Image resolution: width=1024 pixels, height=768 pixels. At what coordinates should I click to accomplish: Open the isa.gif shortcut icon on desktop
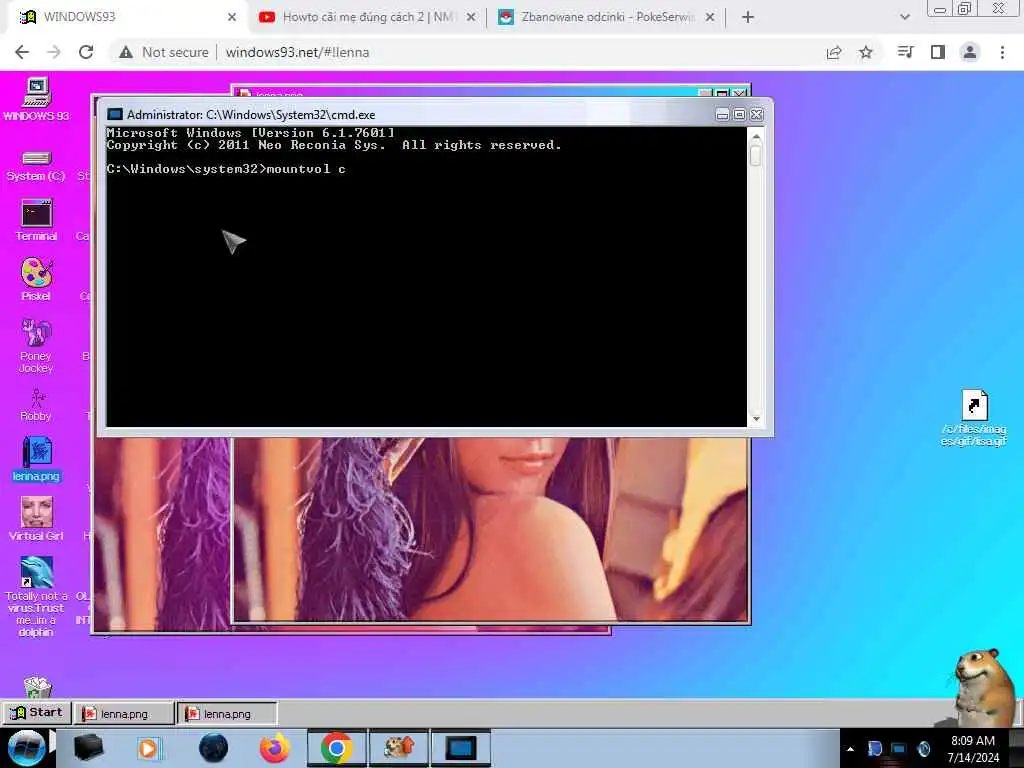974,418
